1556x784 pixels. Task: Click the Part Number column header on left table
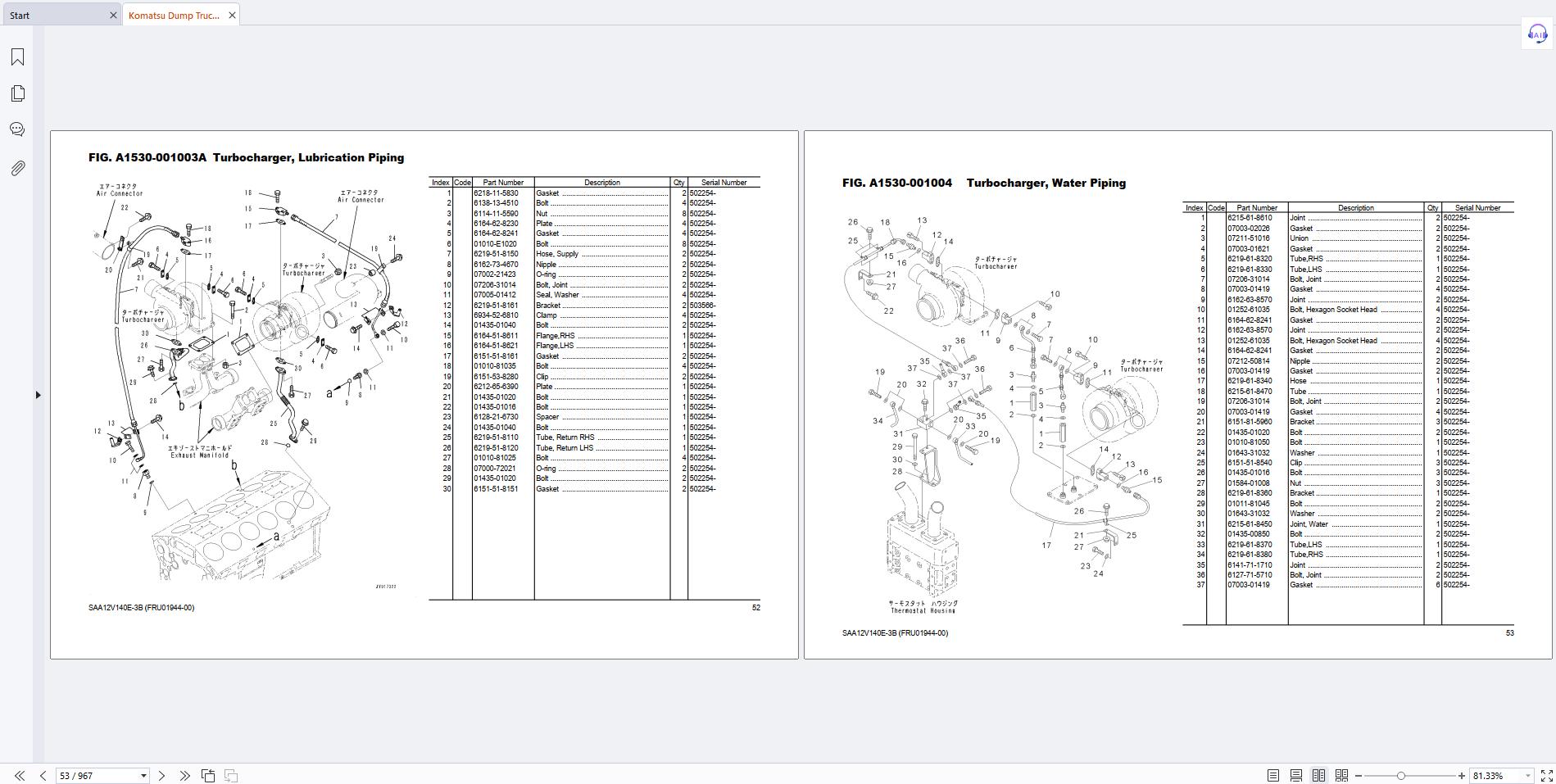pyautogui.click(x=503, y=183)
